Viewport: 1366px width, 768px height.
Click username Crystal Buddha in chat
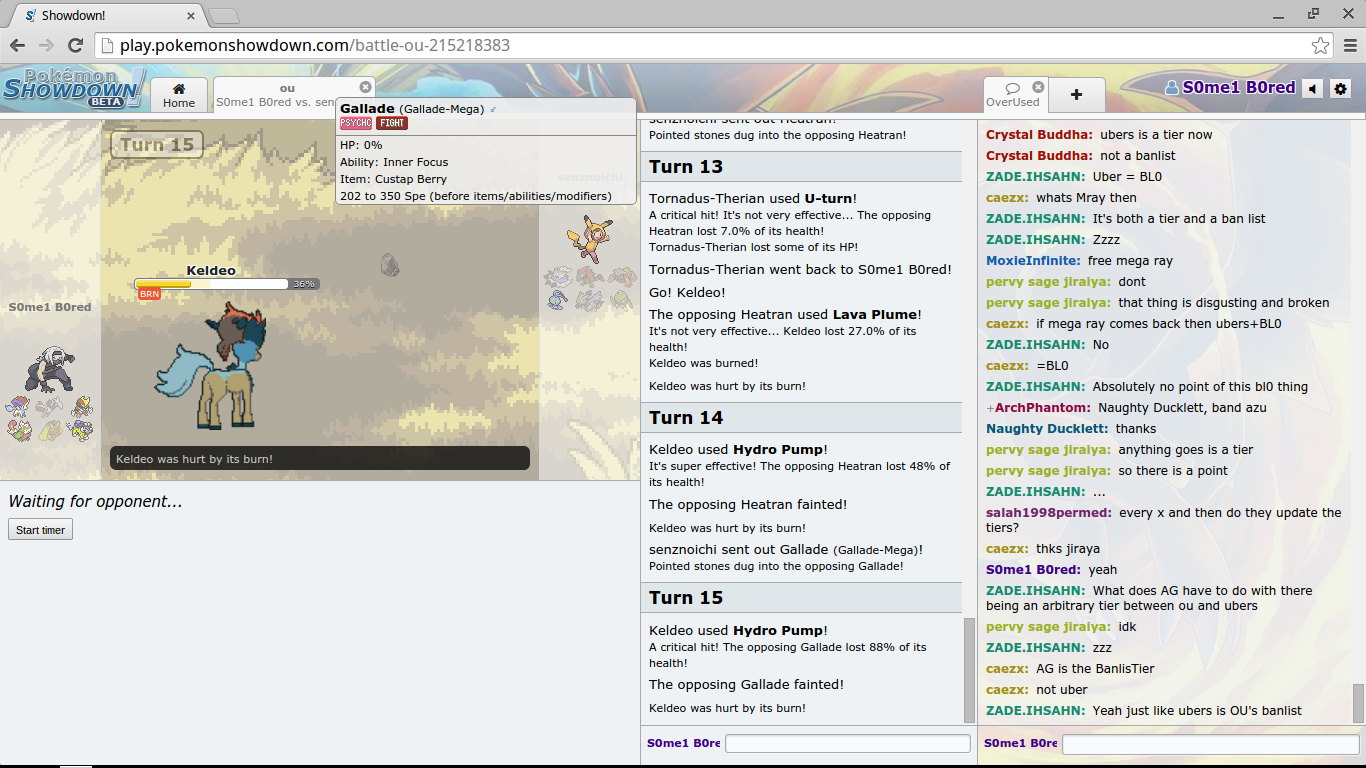[x=1038, y=134]
